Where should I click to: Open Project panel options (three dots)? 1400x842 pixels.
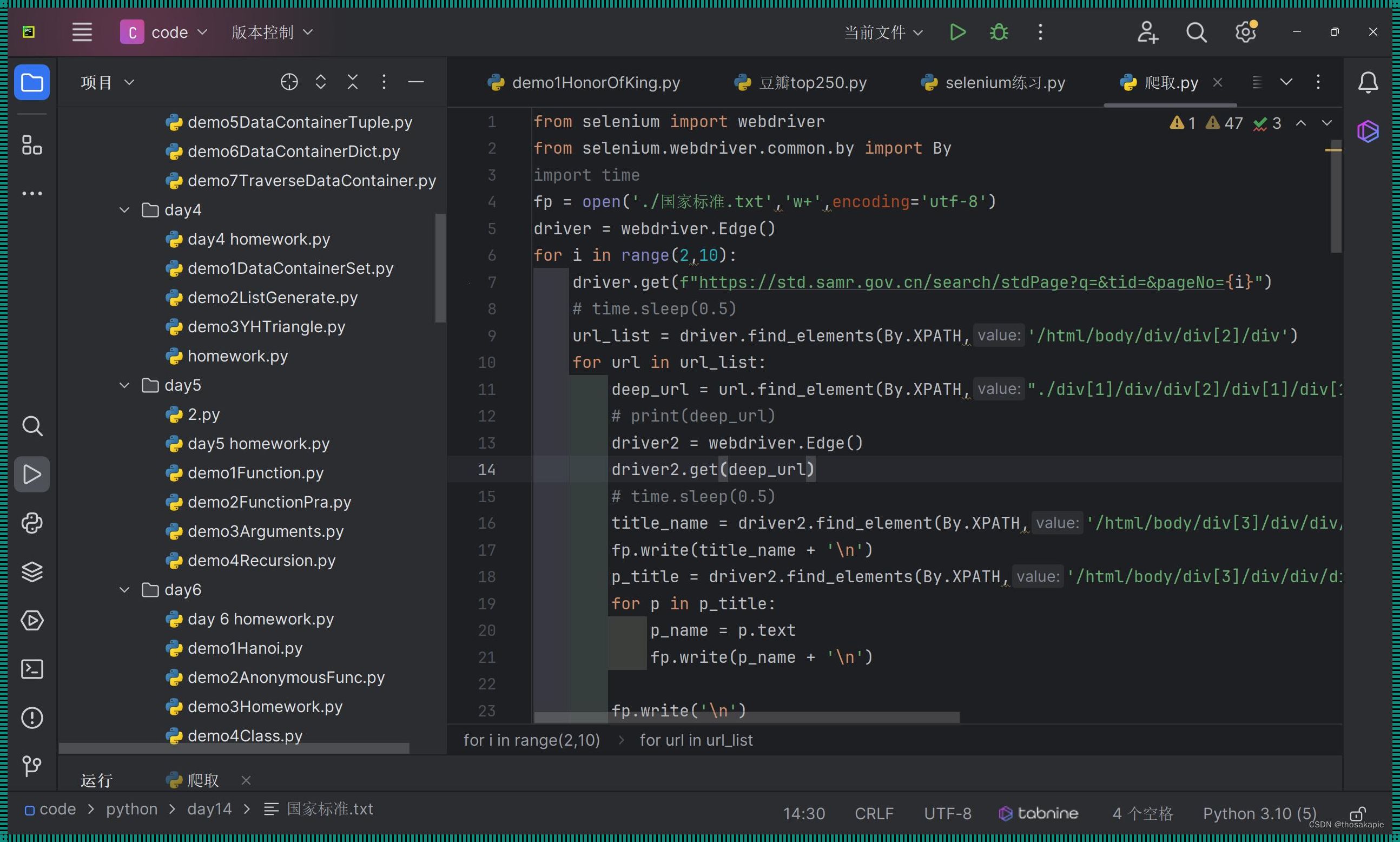pyautogui.click(x=384, y=82)
